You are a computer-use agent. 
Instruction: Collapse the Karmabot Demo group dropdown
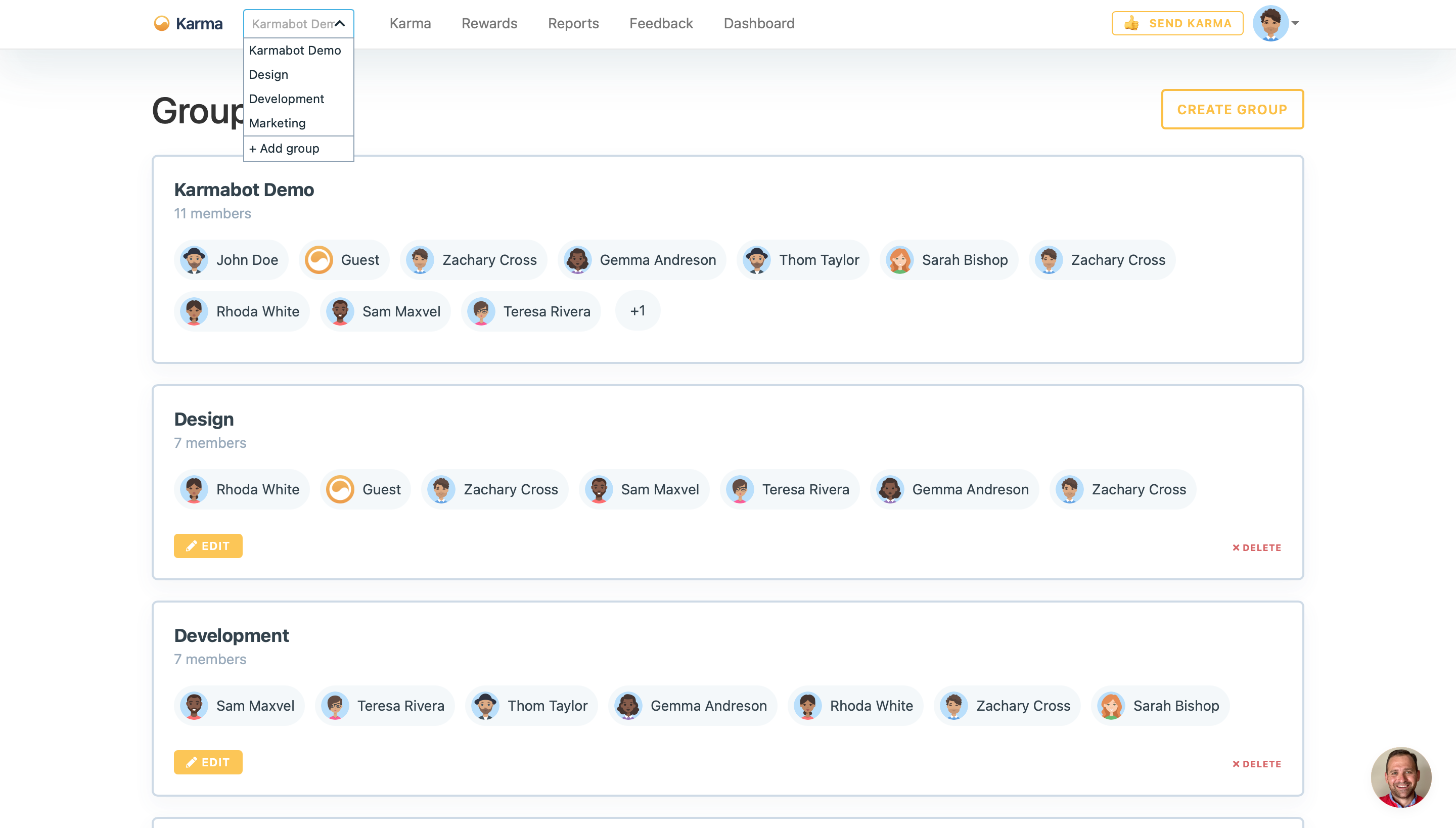(340, 23)
